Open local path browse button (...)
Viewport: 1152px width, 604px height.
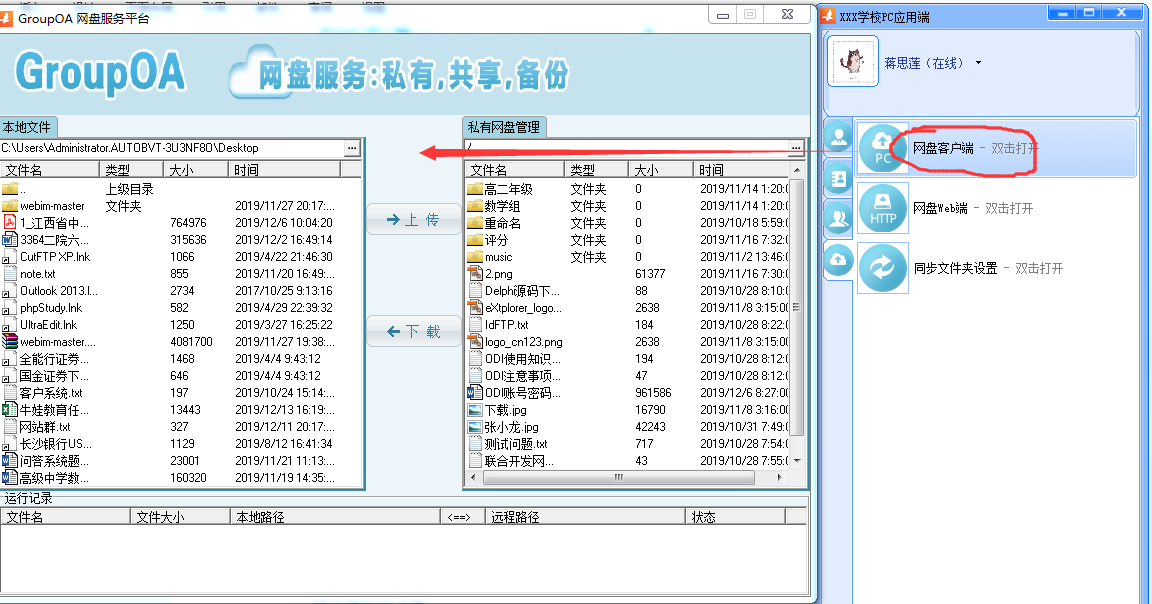tap(351, 148)
